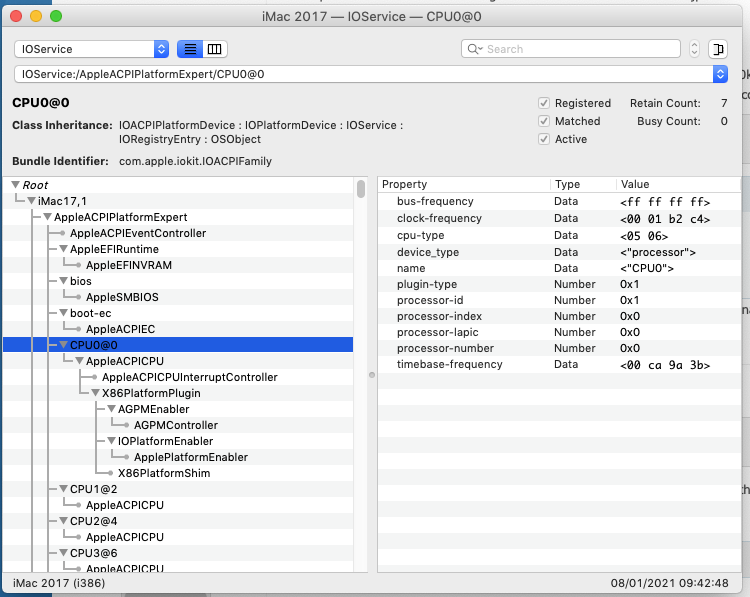Collapse the AppleEFIRuntime node
The height and width of the screenshot is (597, 750).
(63, 249)
